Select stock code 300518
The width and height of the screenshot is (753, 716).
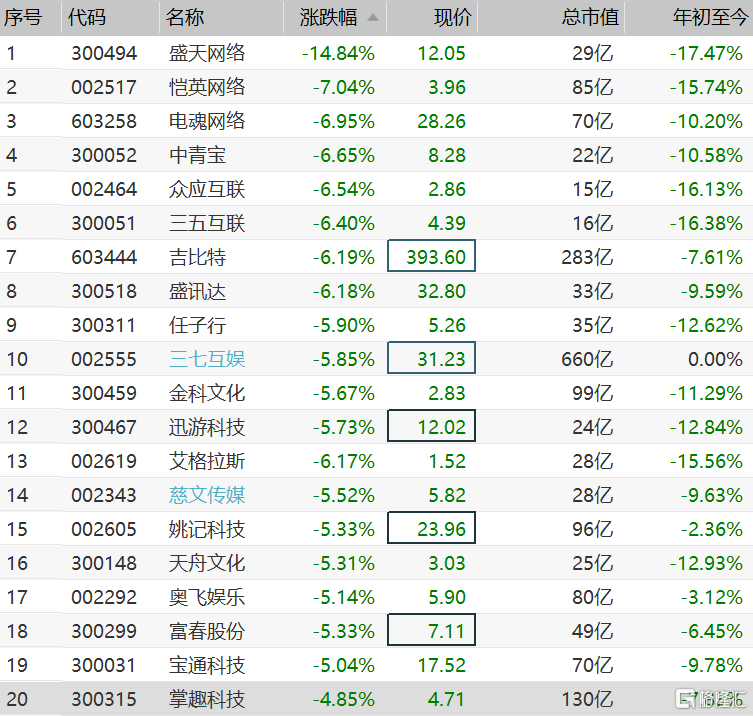tap(104, 291)
